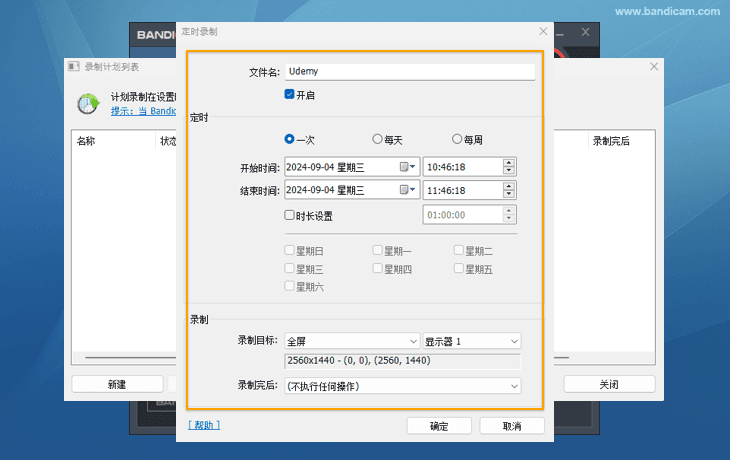Click 新建 button in schedule list window
Screen dimensions: 730x460
117,384
